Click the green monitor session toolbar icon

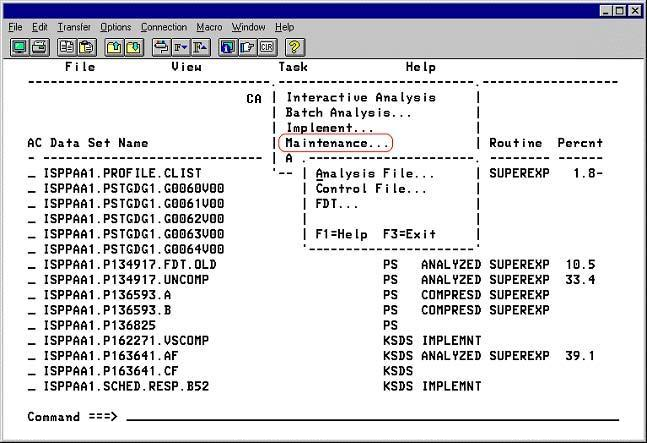click(19, 47)
